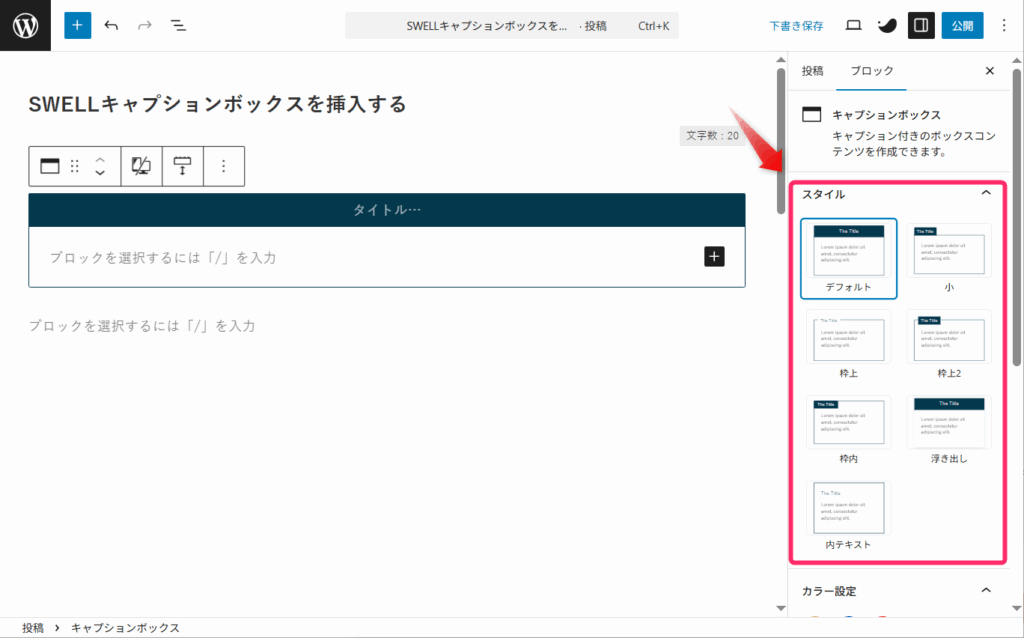Open the command palette title bar
The image size is (1024, 638).
(x=511, y=25)
